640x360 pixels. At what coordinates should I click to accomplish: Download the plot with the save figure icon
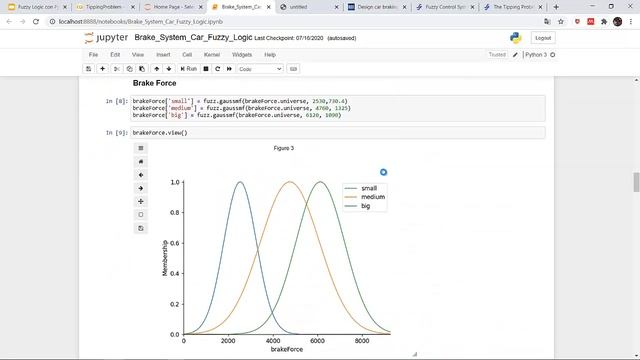(141, 228)
